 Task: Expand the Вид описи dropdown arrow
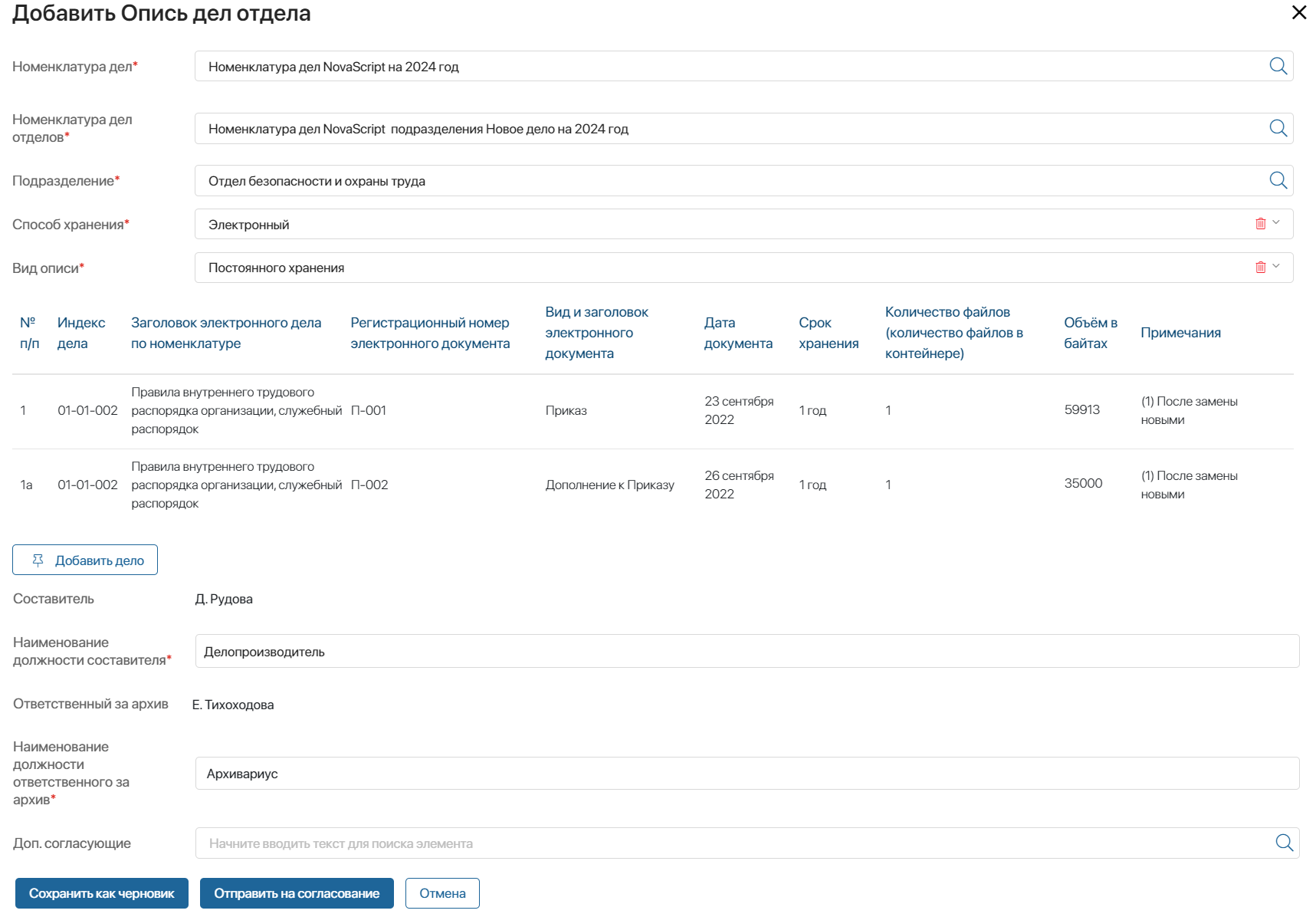click(x=1276, y=267)
